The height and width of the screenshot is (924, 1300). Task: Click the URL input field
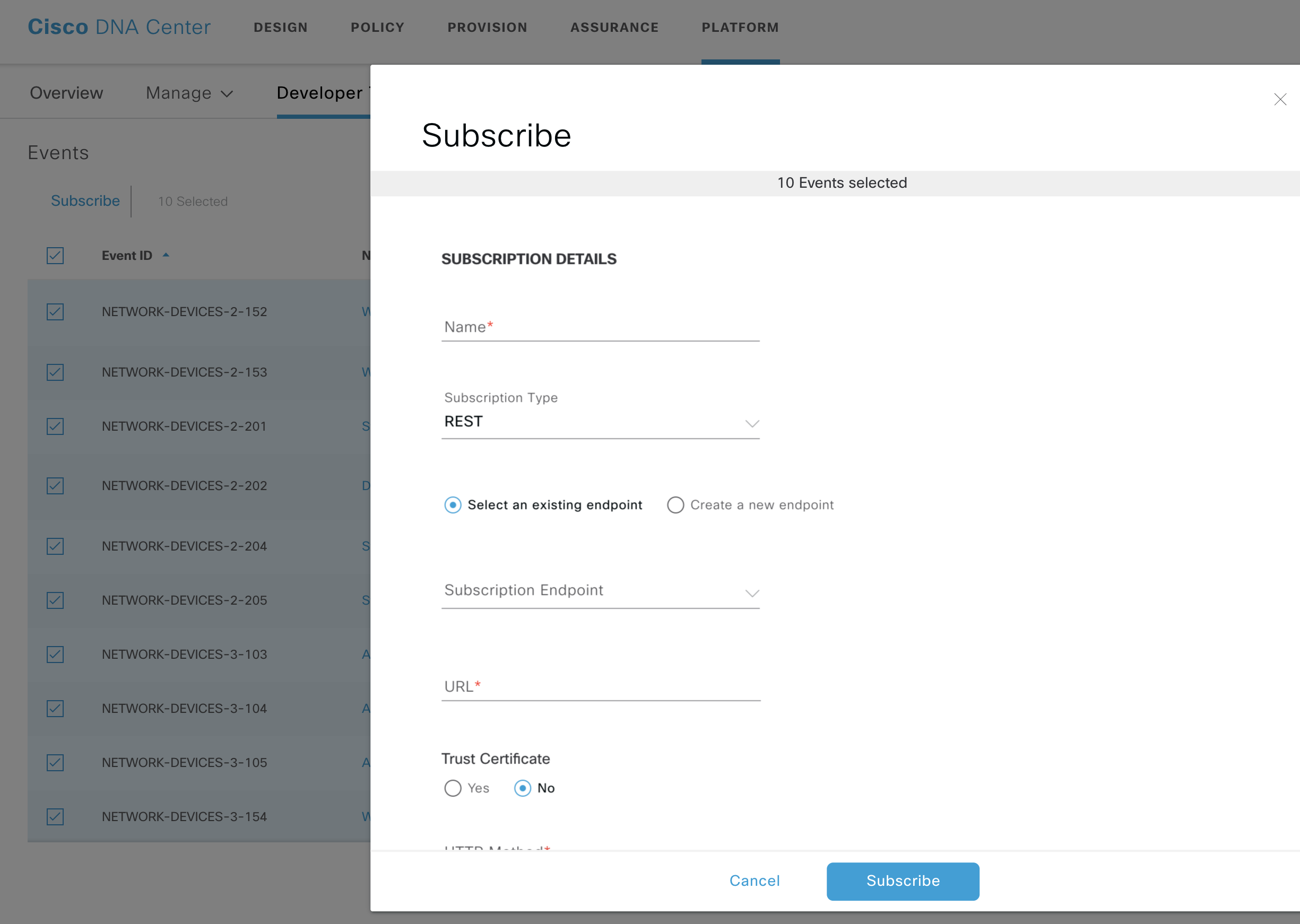pyautogui.click(x=600, y=687)
